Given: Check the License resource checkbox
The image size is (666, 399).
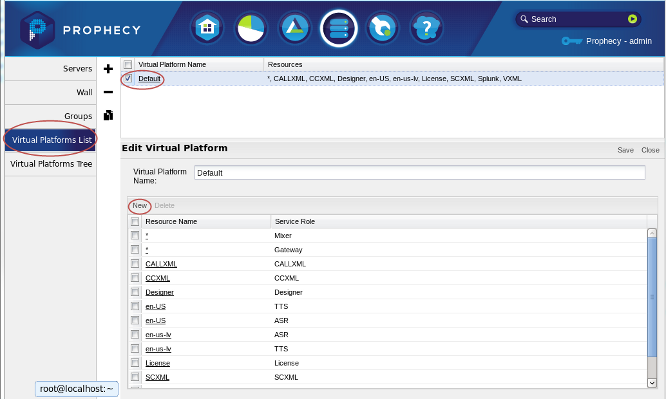Looking at the screenshot, I should point(135,363).
